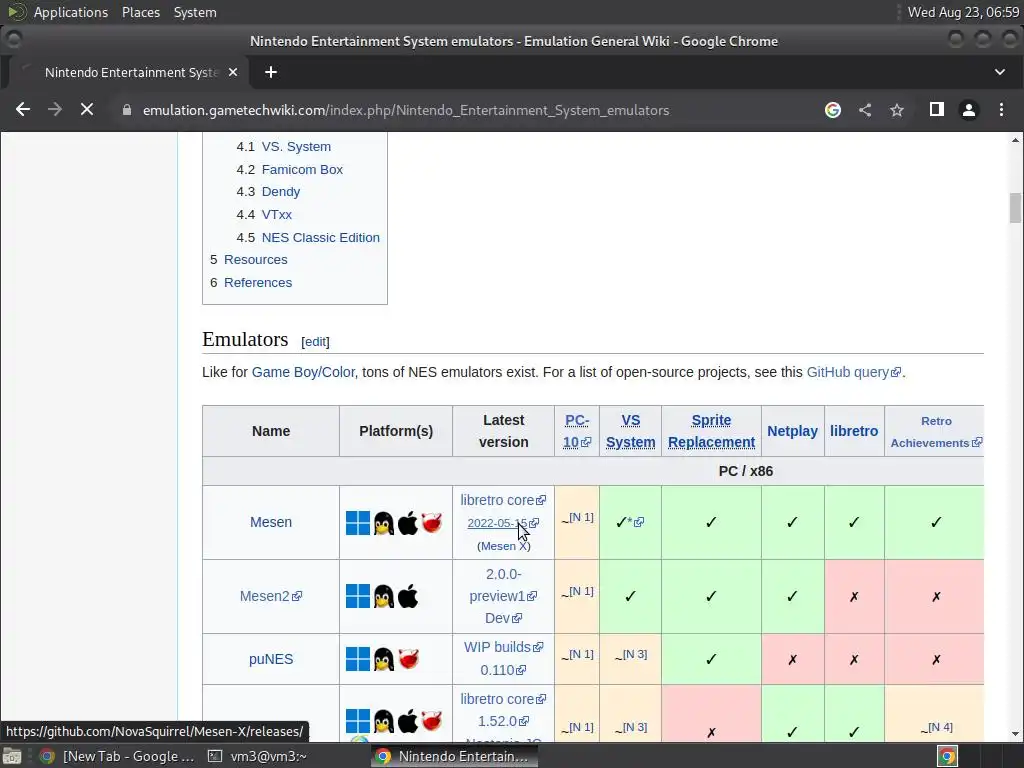Click the Windows icon in Mesen2 row
Image resolution: width=1024 pixels, height=768 pixels.
[358, 596]
